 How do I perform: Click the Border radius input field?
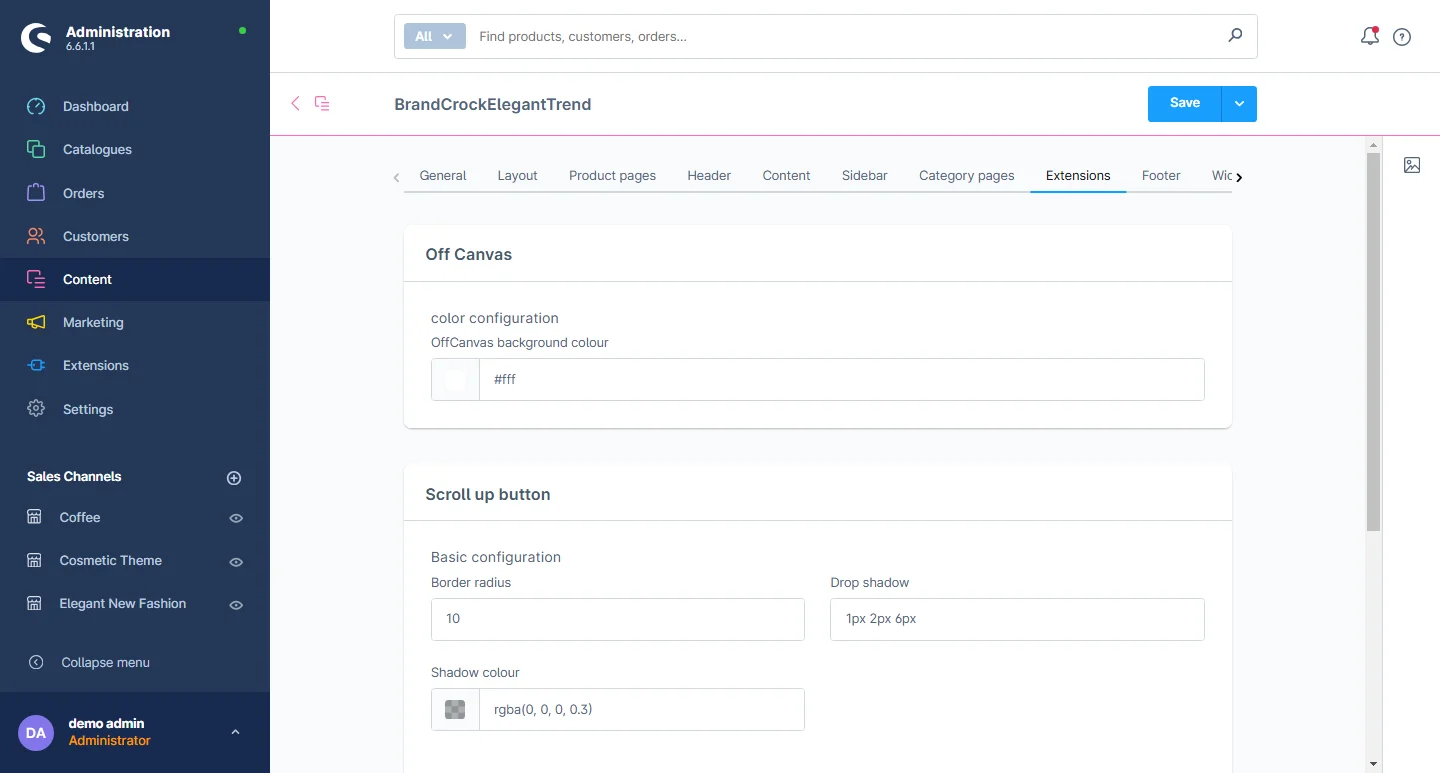[617, 619]
